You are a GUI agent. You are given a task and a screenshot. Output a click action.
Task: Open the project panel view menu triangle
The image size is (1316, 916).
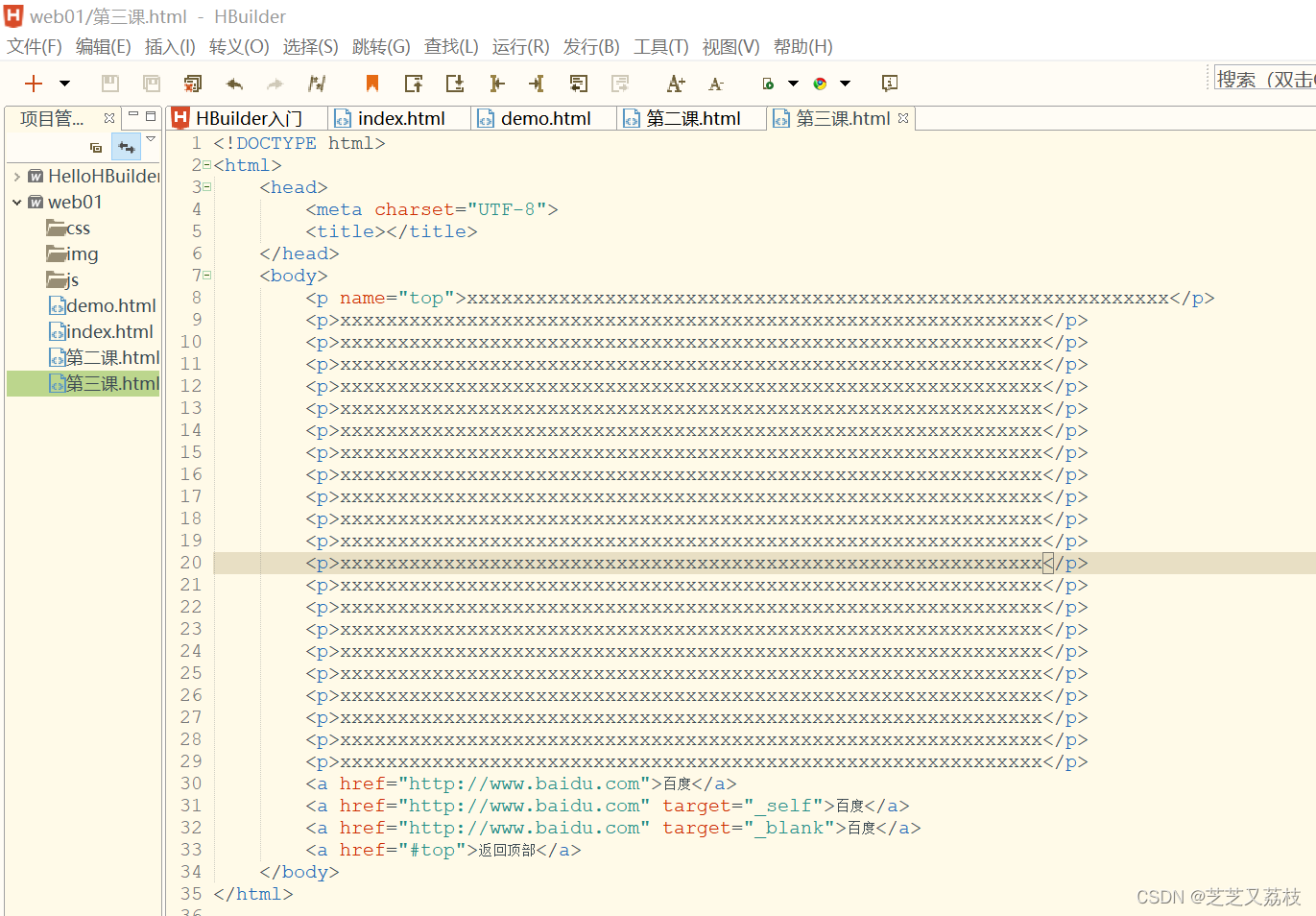[x=151, y=140]
